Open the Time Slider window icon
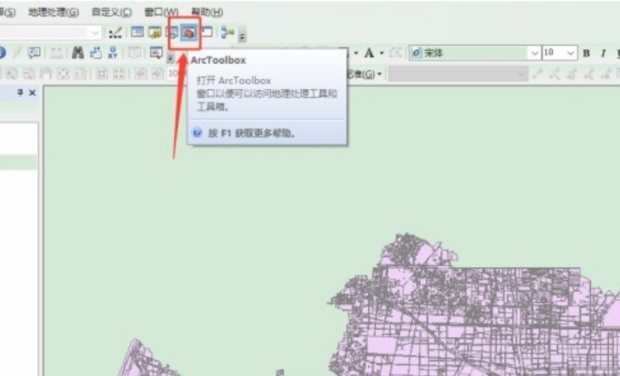The height and width of the screenshot is (376, 620). (135, 53)
